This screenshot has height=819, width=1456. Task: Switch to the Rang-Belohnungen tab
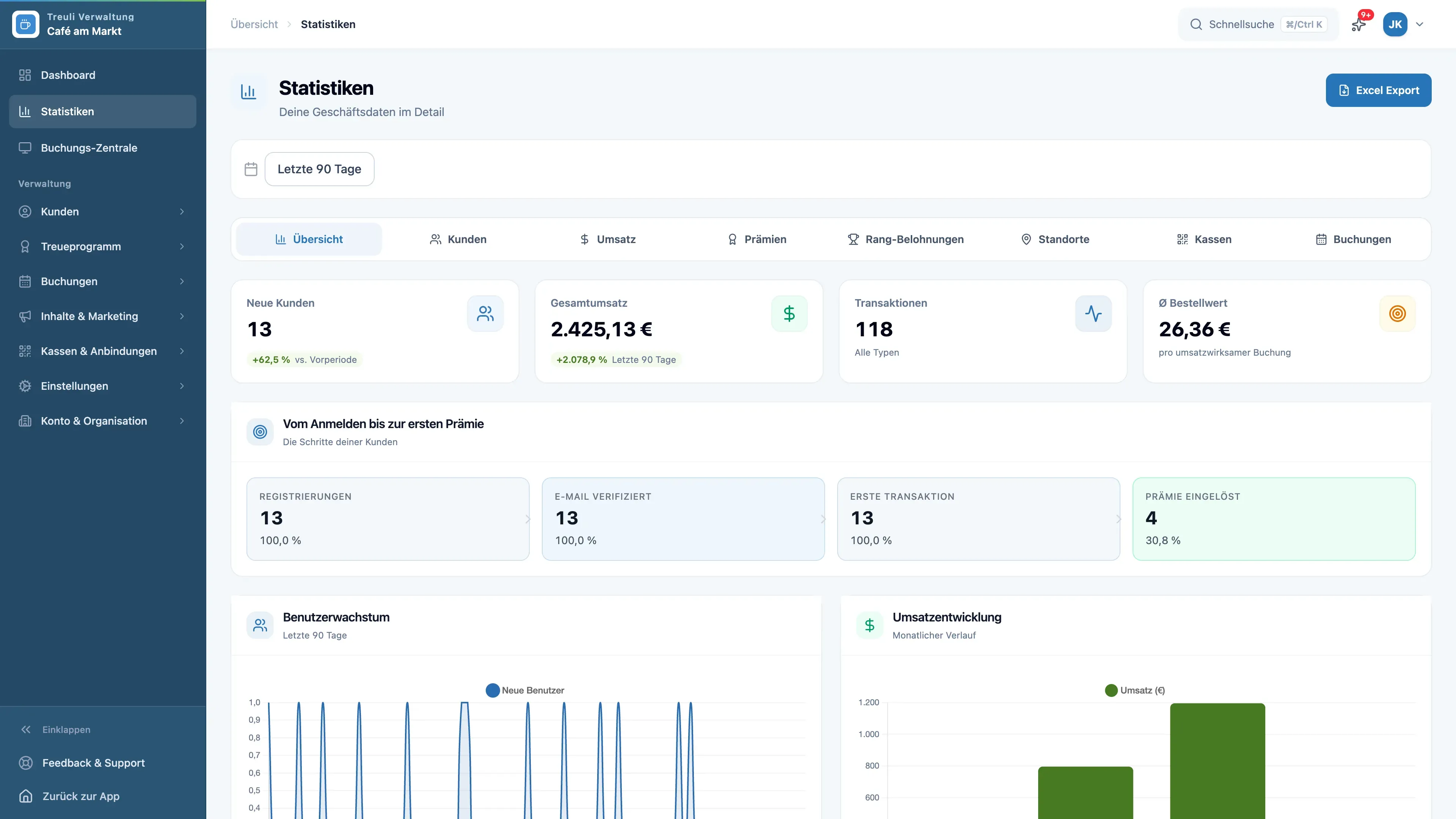[905, 239]
